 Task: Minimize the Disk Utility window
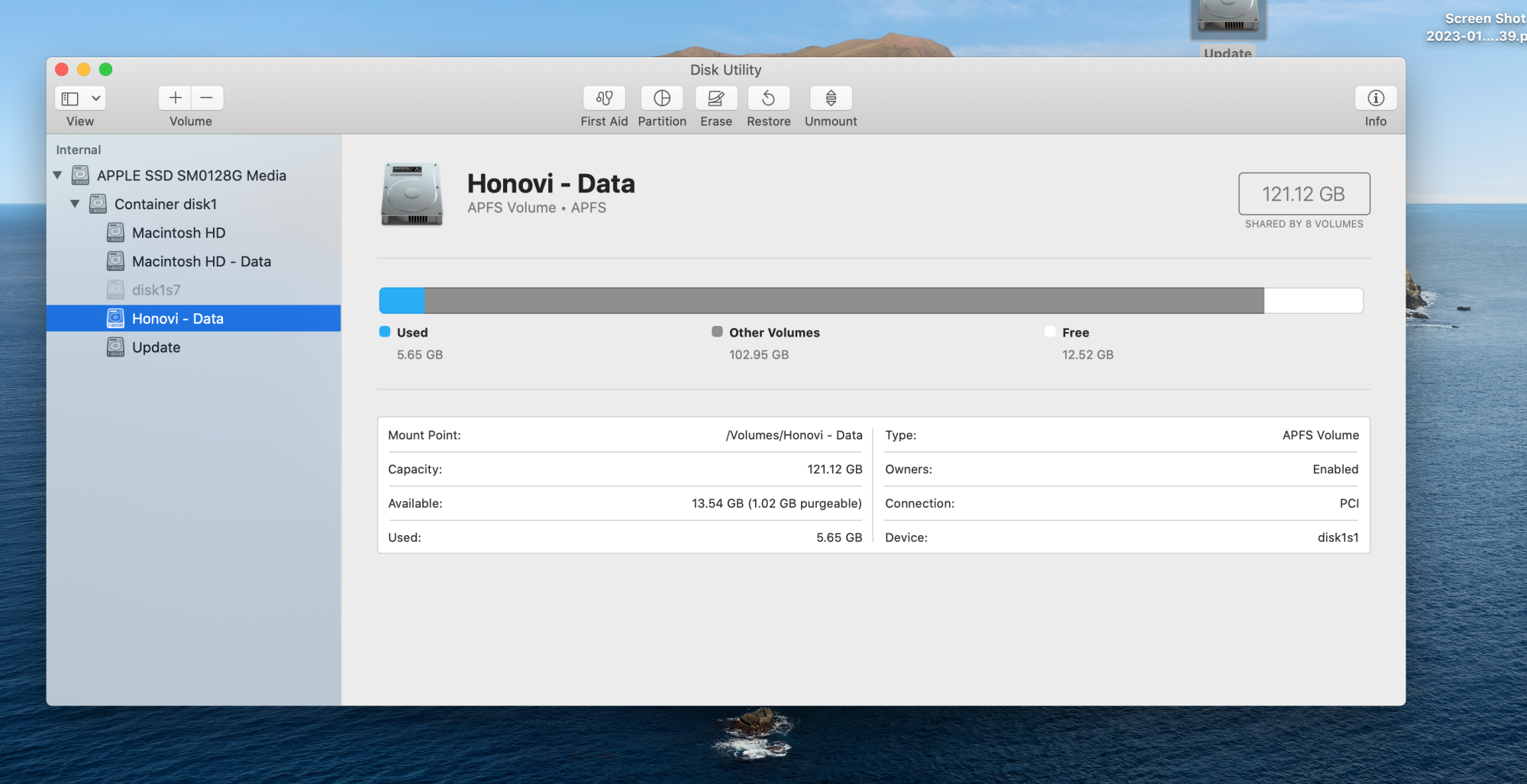84,69
